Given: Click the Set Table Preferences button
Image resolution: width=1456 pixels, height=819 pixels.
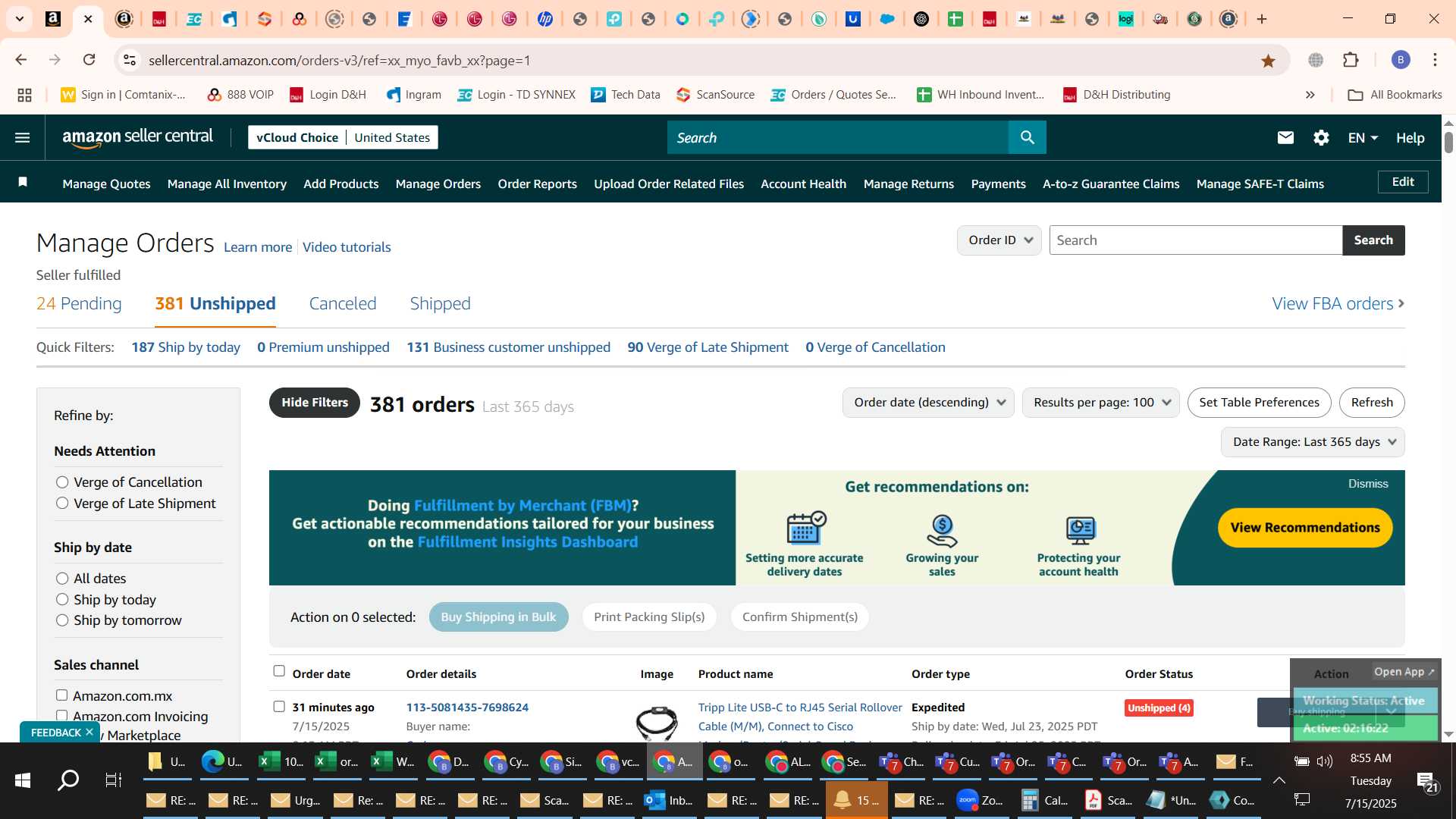Looking at the screenshot, I should [1259, 403].
